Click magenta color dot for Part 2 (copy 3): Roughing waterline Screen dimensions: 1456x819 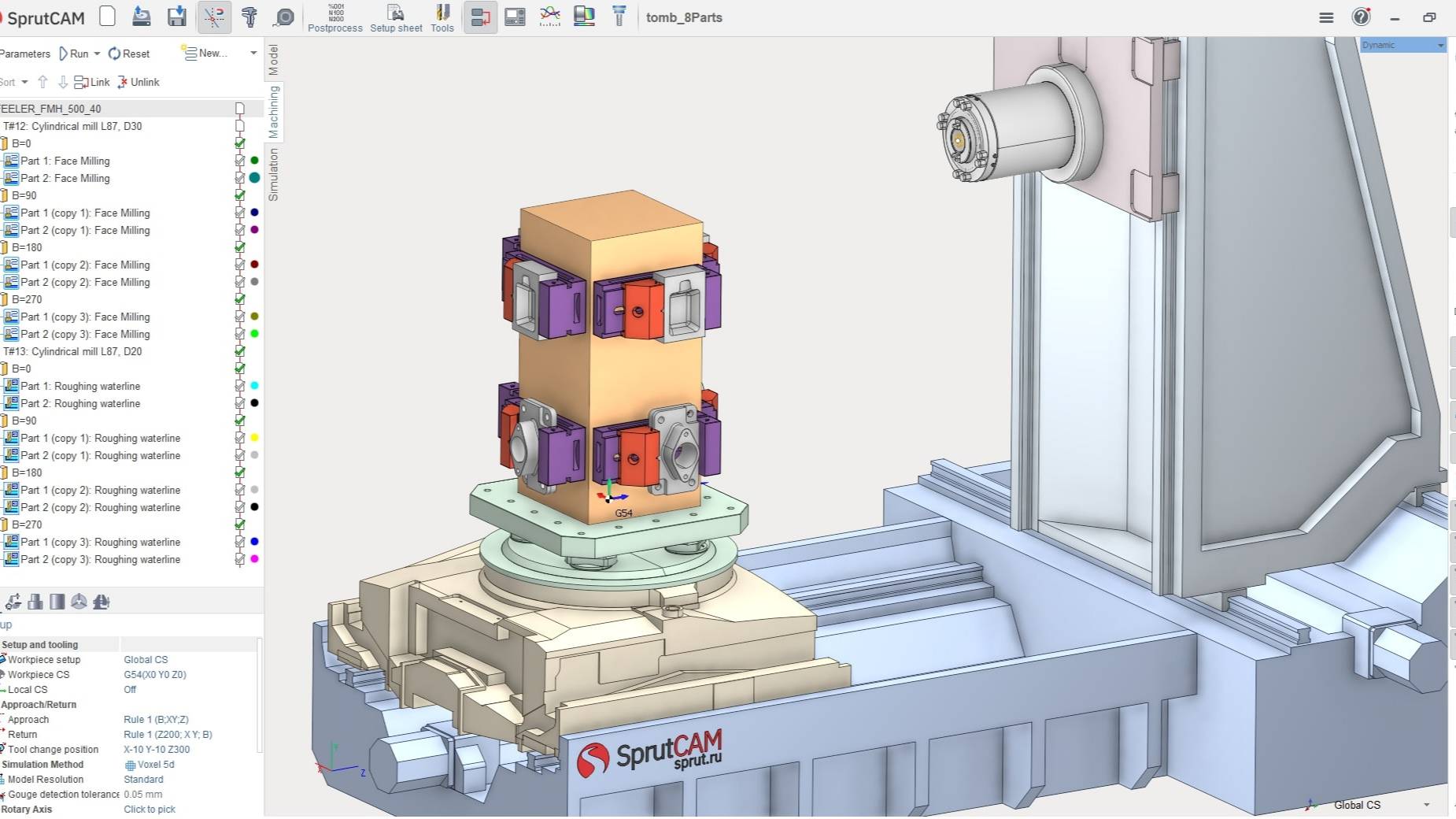click(x=254, y=559)
